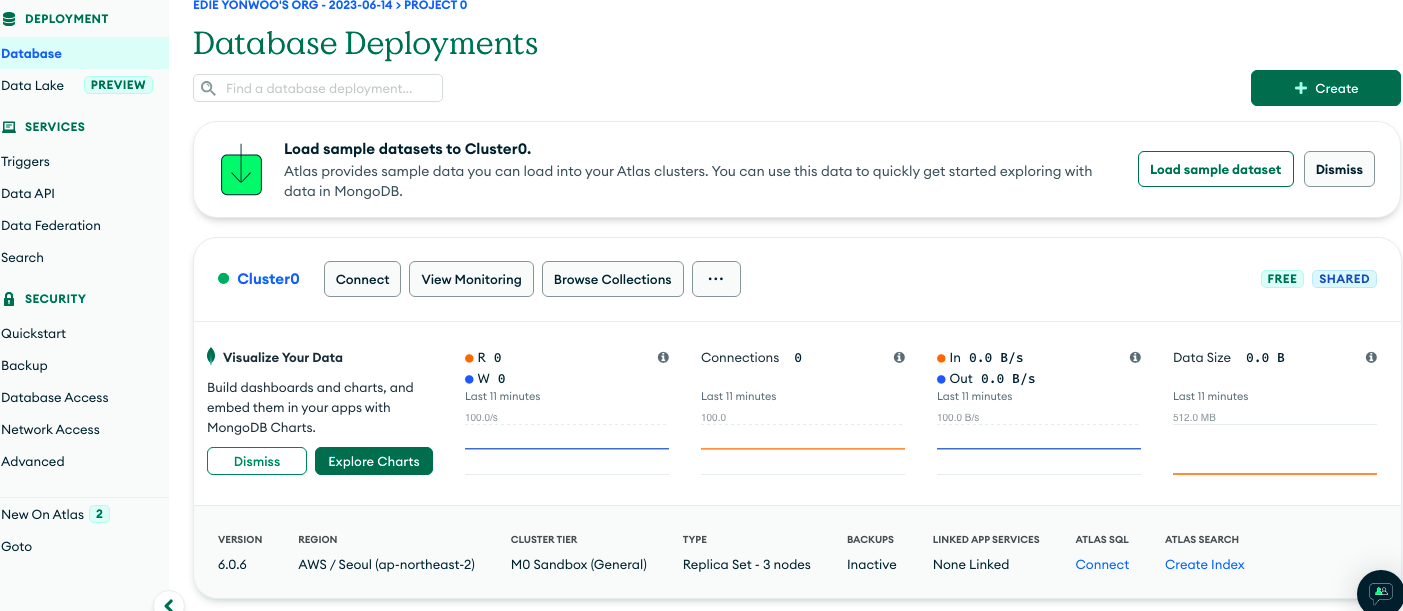This screenshot has height=611, width=1403.
Task: Click the Services monitor icon in sidebar
Action: pos(9,127)
